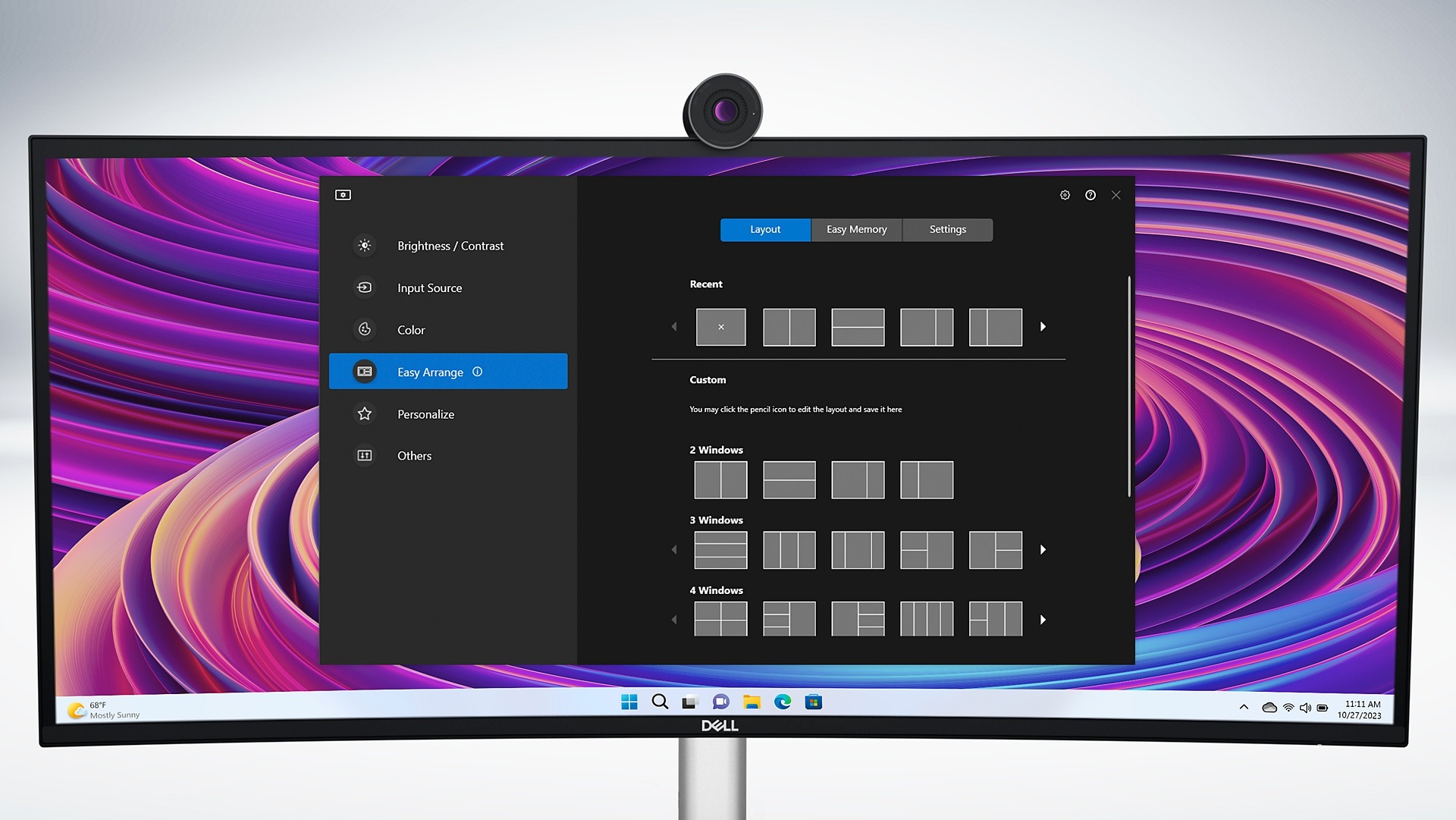Open Dell Display Manager settings gear

click(1065, 194)
